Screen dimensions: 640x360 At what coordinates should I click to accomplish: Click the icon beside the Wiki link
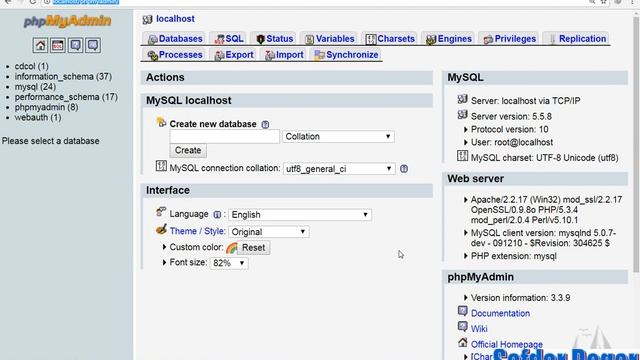point(462,327)
